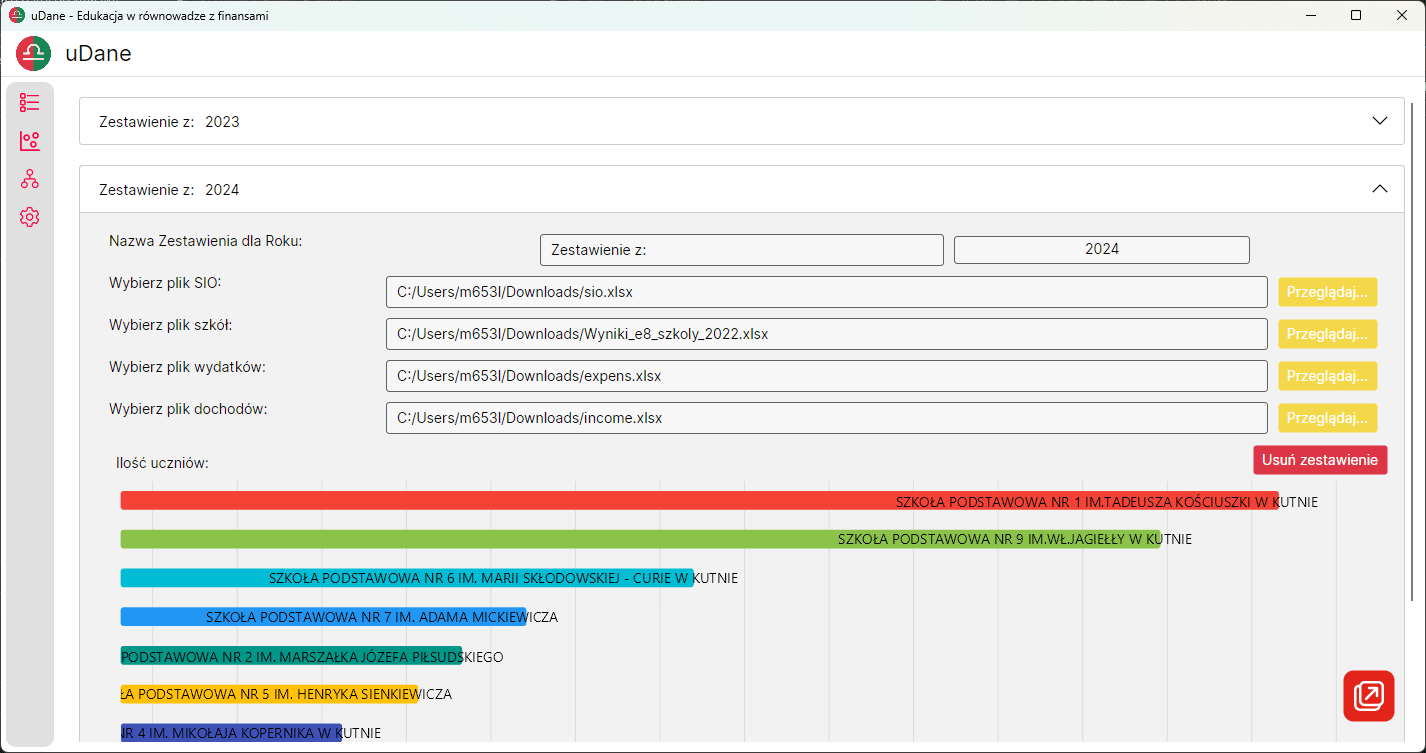Open the scatter chart sidebar icon
Screen dimensions: 1426x753
pos(29,141)
